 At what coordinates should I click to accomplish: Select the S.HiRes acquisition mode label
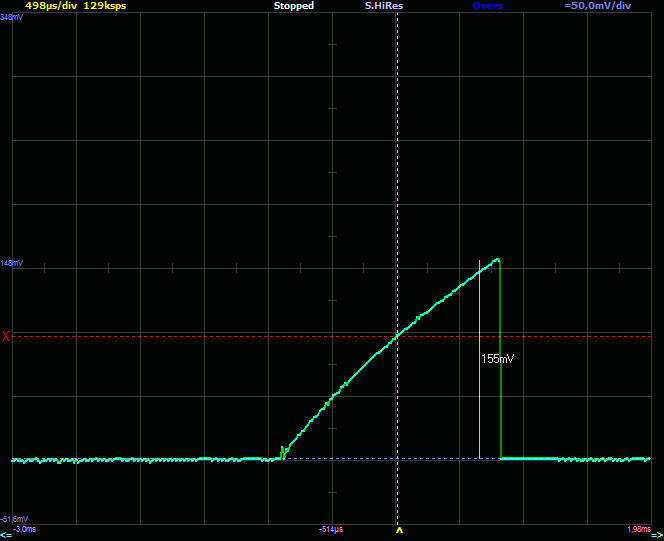(384, 6)
